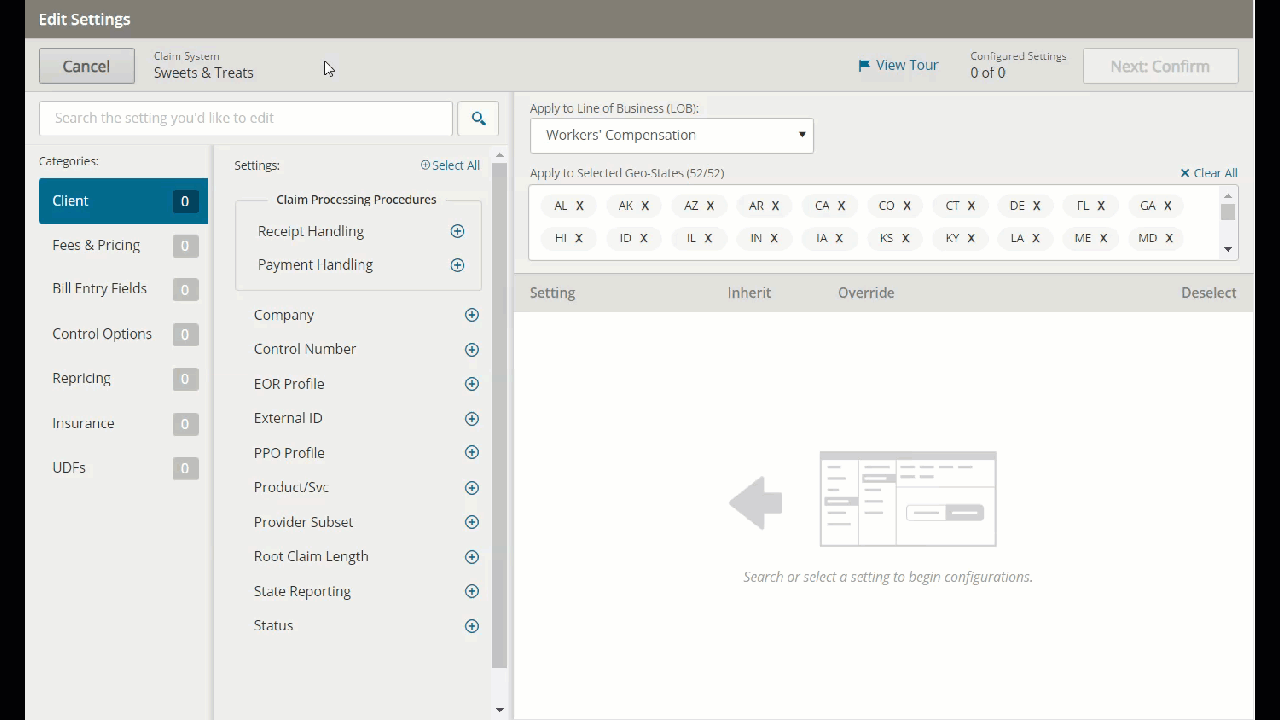Remove the AL geo-state chip
Screen dimensions: 1280x720
(580, 206)
